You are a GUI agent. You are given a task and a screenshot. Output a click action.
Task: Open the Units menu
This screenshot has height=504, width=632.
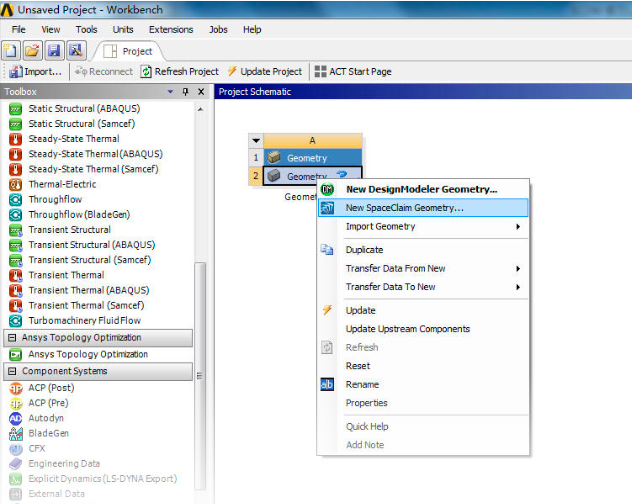click(x=123, y=29)
